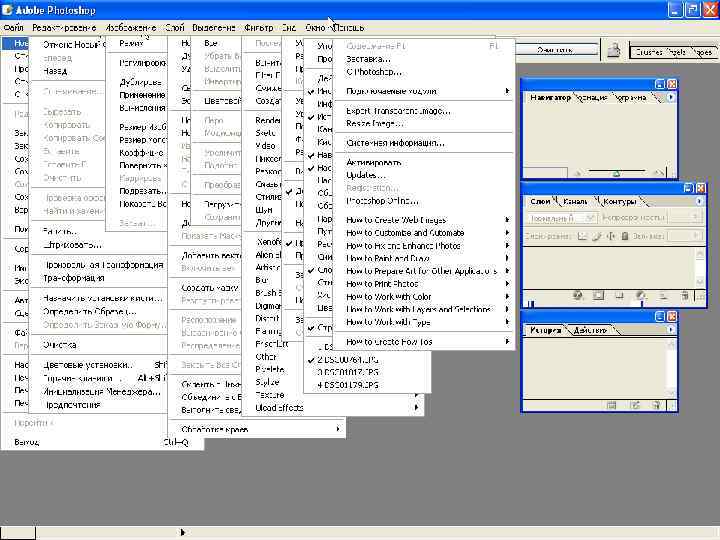Minimize the History palette window

click(660, 316)
